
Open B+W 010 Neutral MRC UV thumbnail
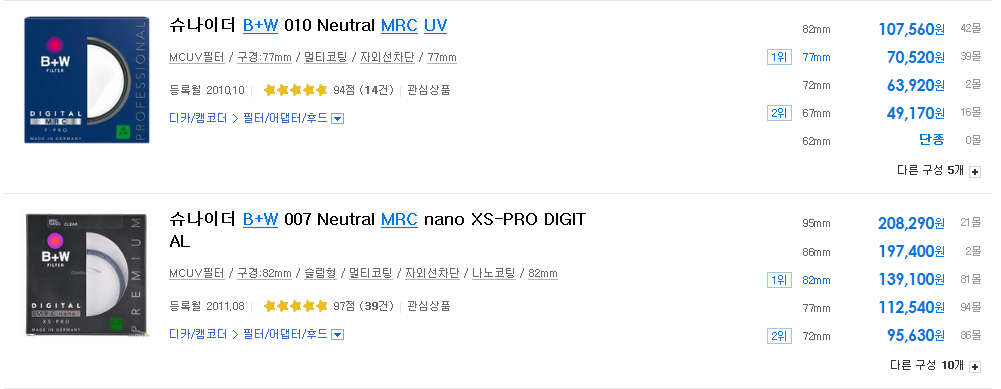(x=87, y=80)
